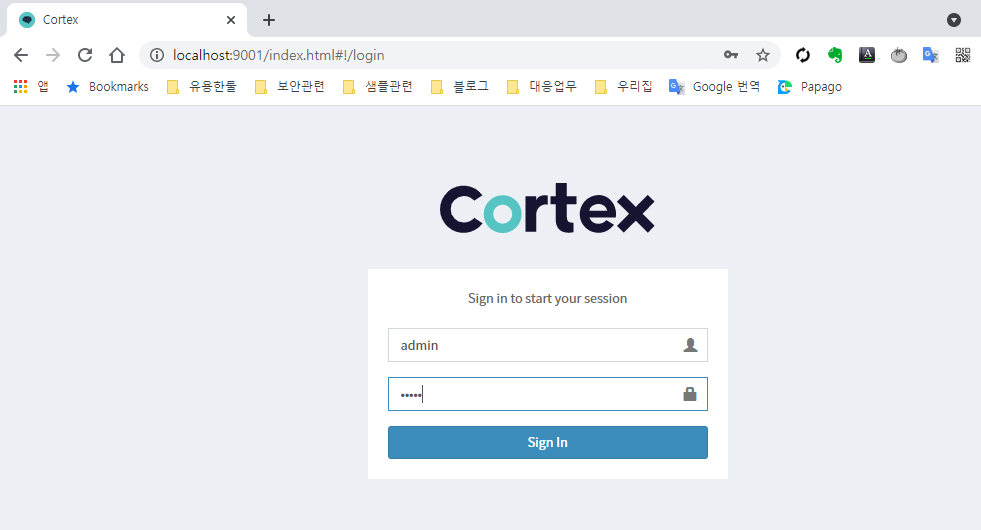Image resolution: width=981 pixels, height=530 pixels.
Task: Click the tomato timer extension
Action: [x=898, y=55]
